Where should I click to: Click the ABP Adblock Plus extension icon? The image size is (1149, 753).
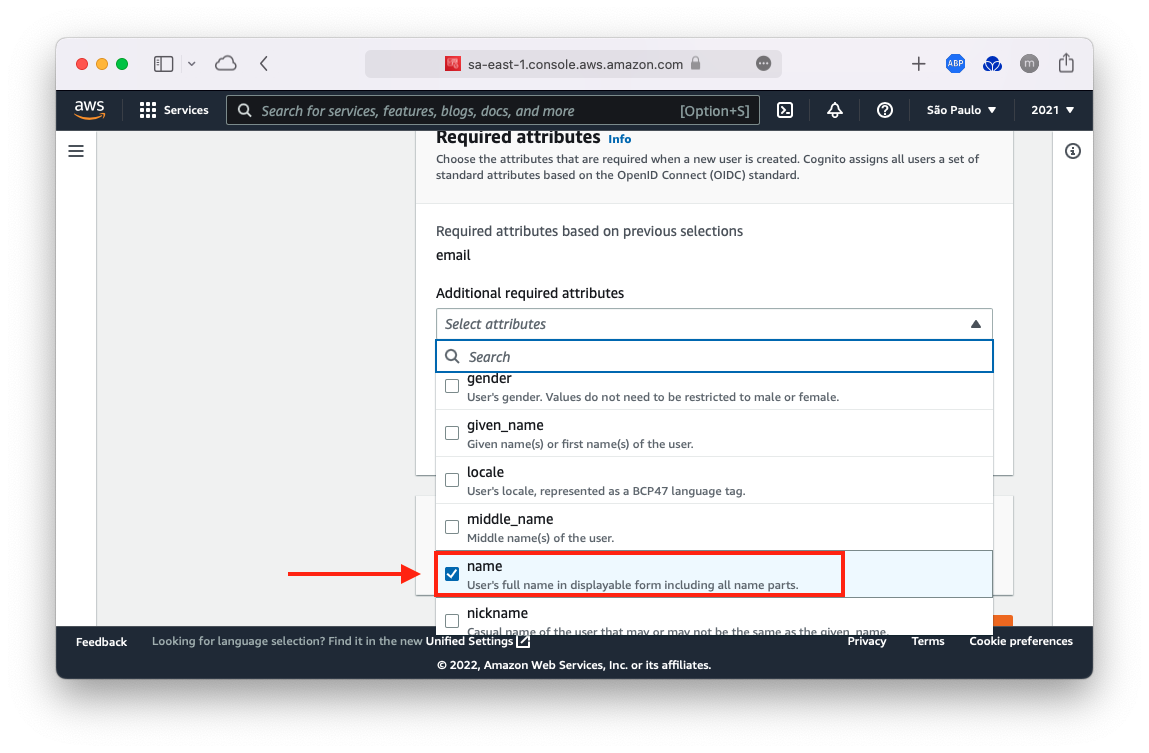[955, 64]
